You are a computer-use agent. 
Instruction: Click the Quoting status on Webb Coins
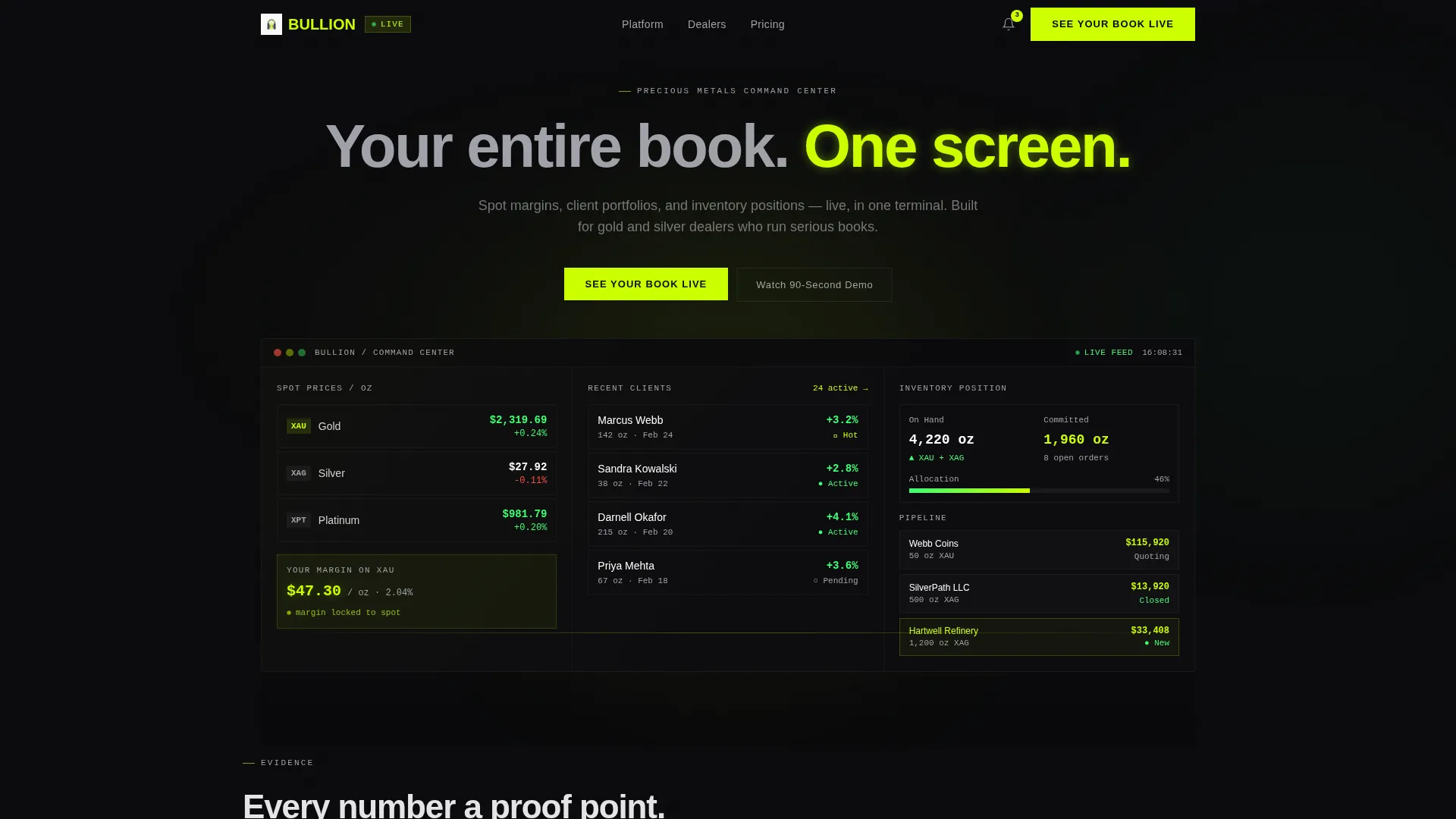pyautogui.click(x=1151, y=557)
